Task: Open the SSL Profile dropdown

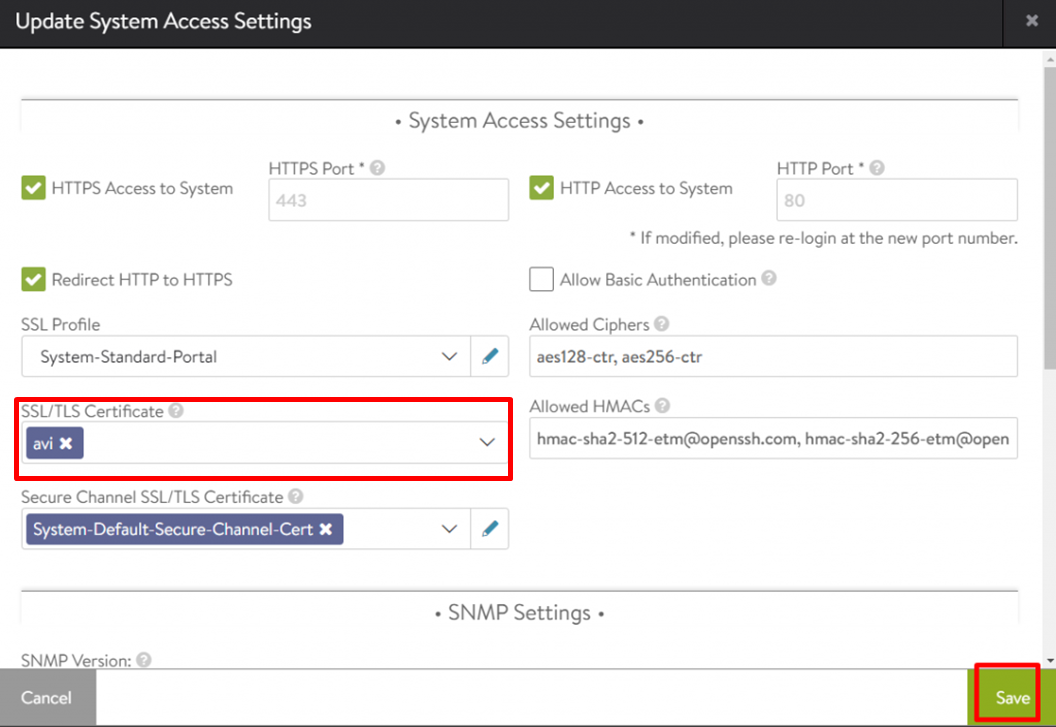Action: (450, 356)
